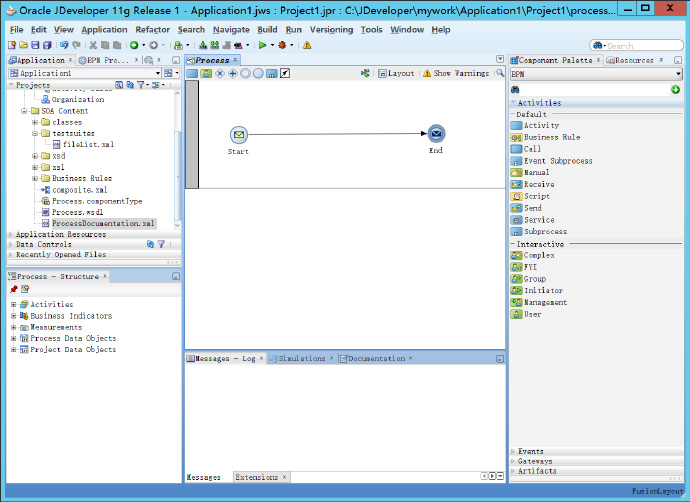Image resolution: width=690 pixels, height=502 pixels.
Task: Click the End message event on canvas
Action: tap(436, 134)
